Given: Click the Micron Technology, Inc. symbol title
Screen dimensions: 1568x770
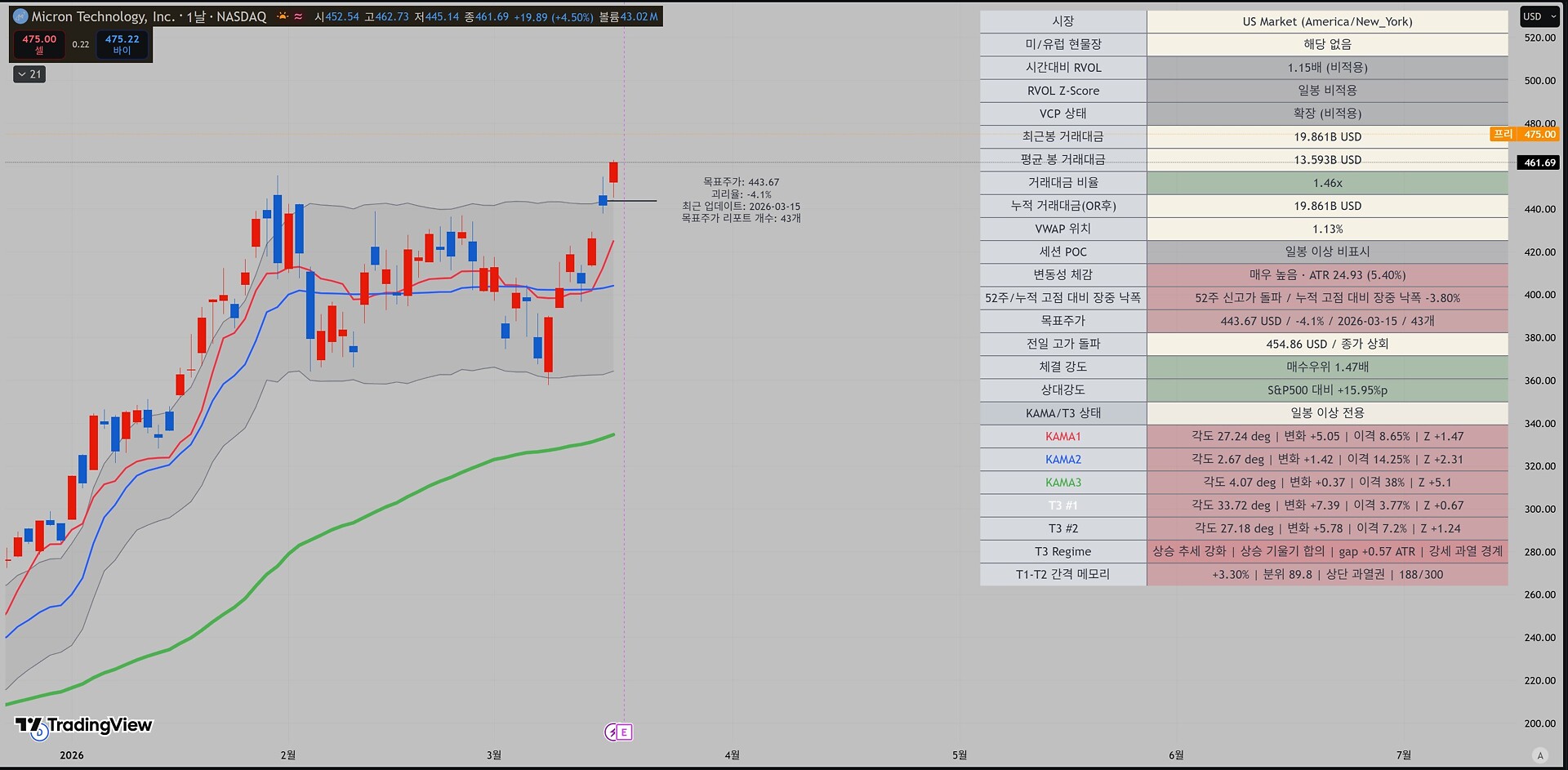Looking at the screenshot, I should point(103,16).
